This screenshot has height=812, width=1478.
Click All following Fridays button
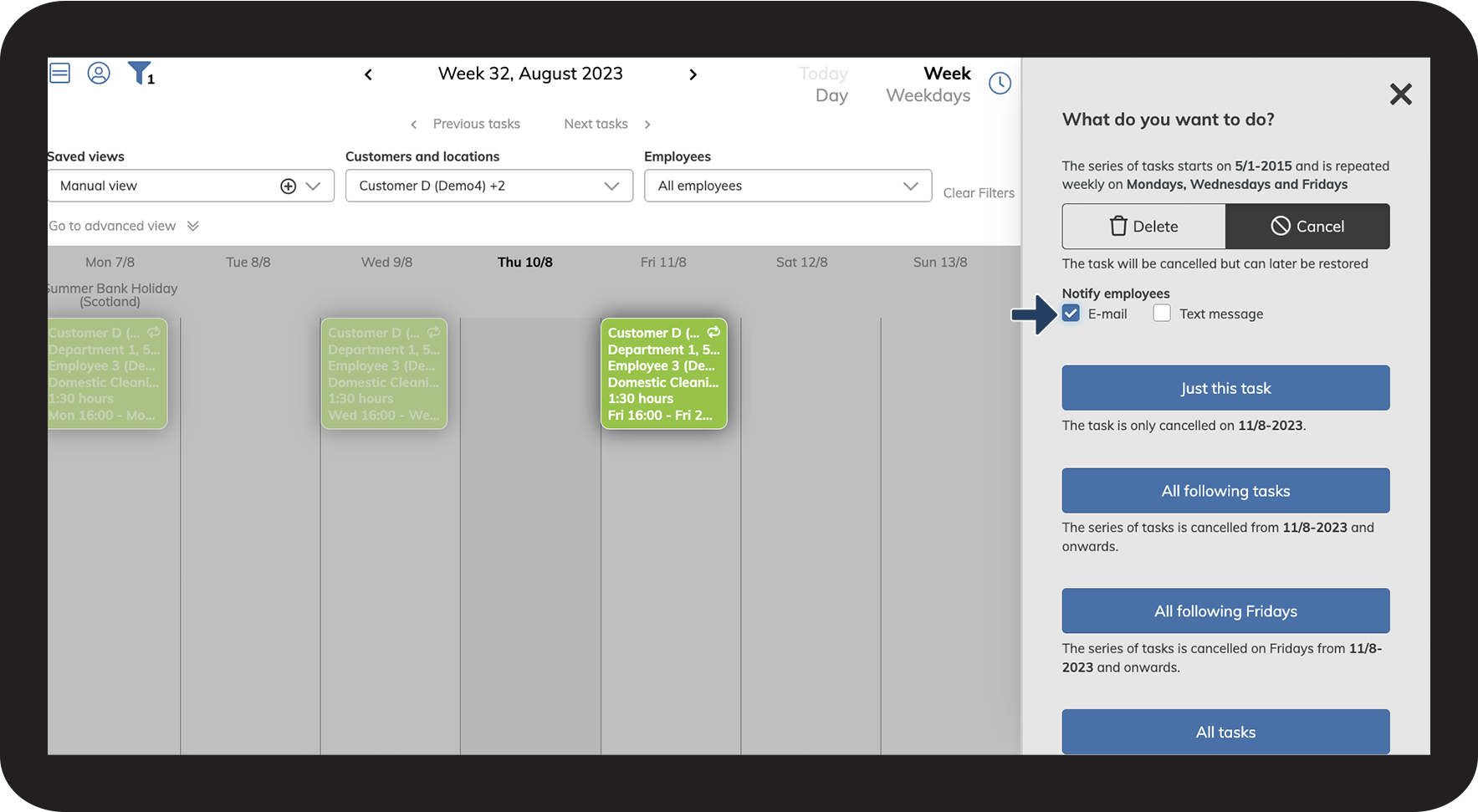1225,611
